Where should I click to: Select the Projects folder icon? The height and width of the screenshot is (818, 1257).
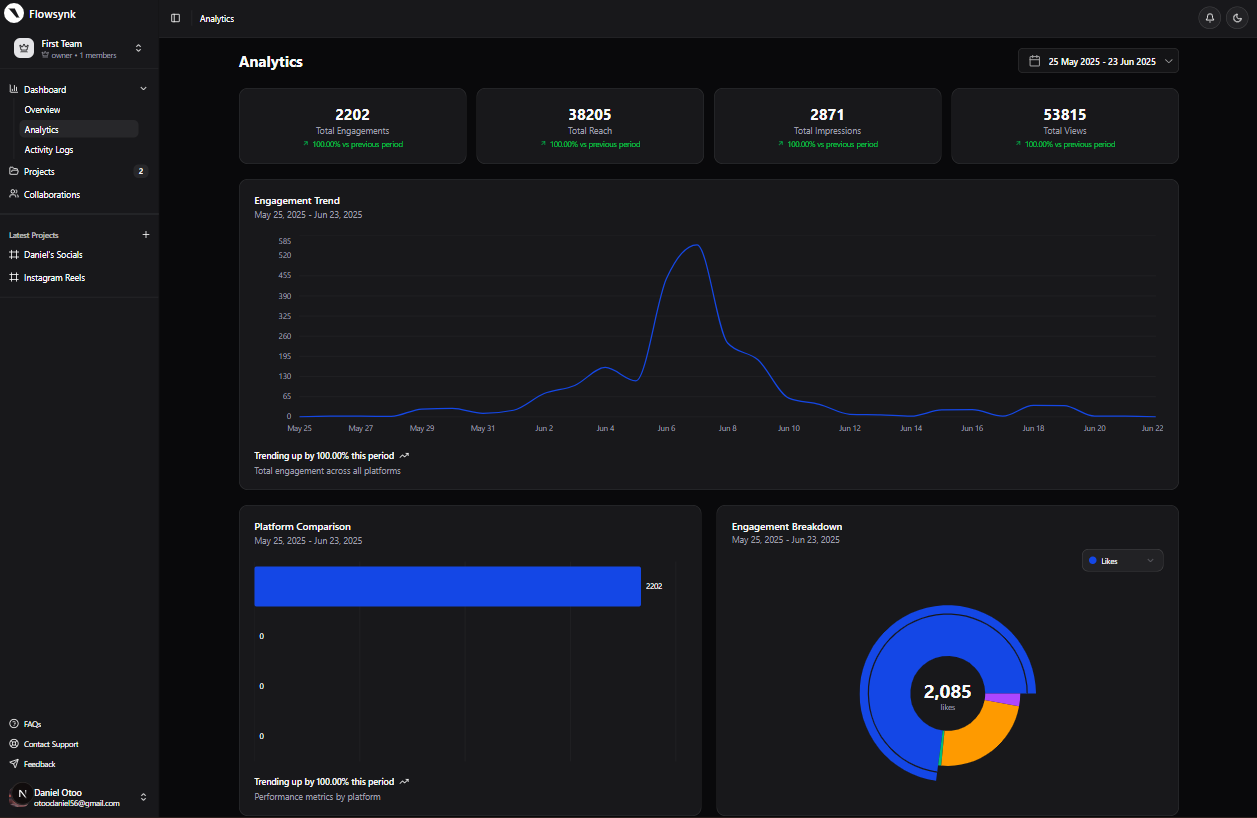(x=13, y=170)
